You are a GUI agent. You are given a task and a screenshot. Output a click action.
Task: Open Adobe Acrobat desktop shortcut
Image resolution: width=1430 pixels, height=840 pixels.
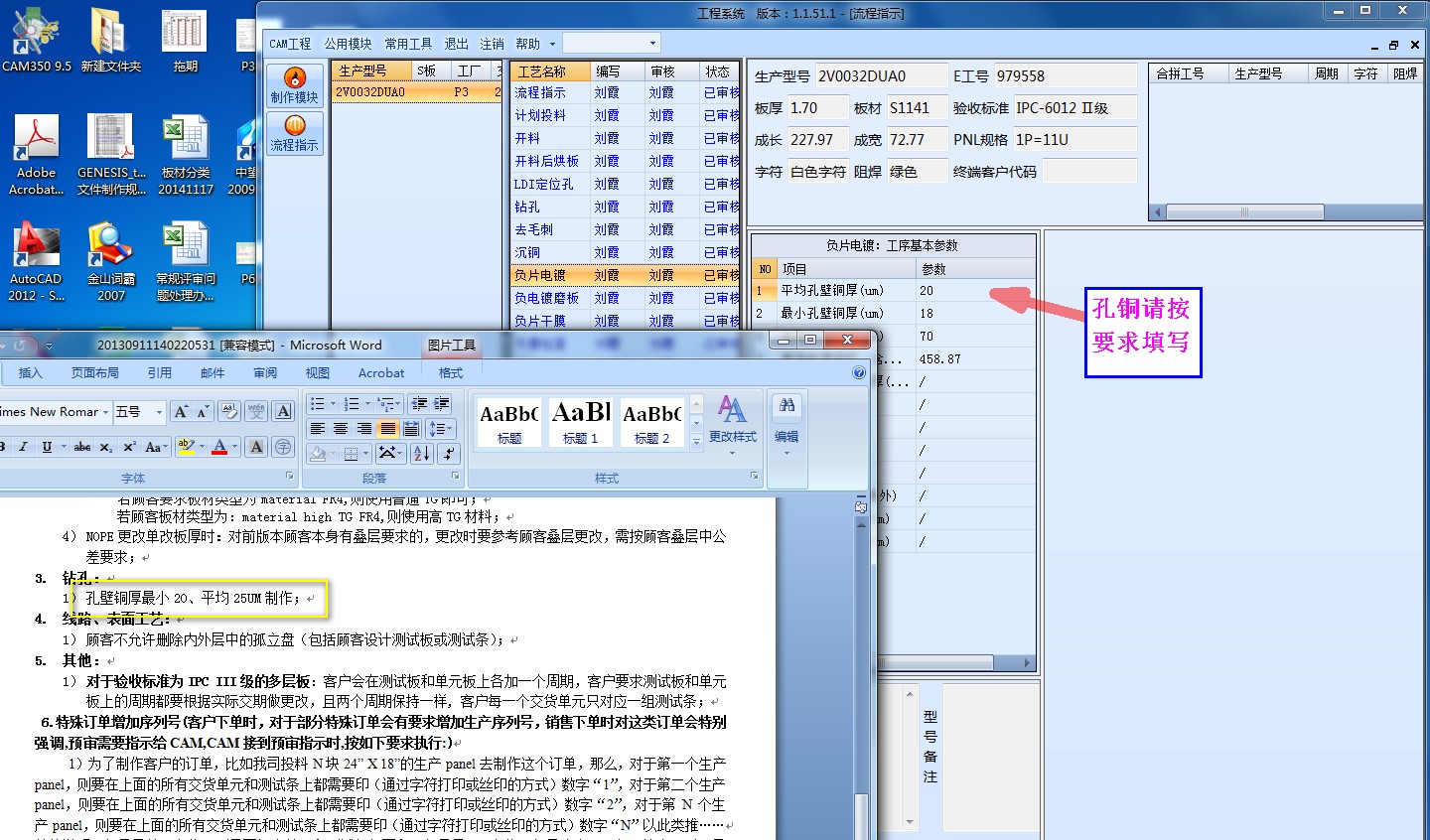point(36,154)
